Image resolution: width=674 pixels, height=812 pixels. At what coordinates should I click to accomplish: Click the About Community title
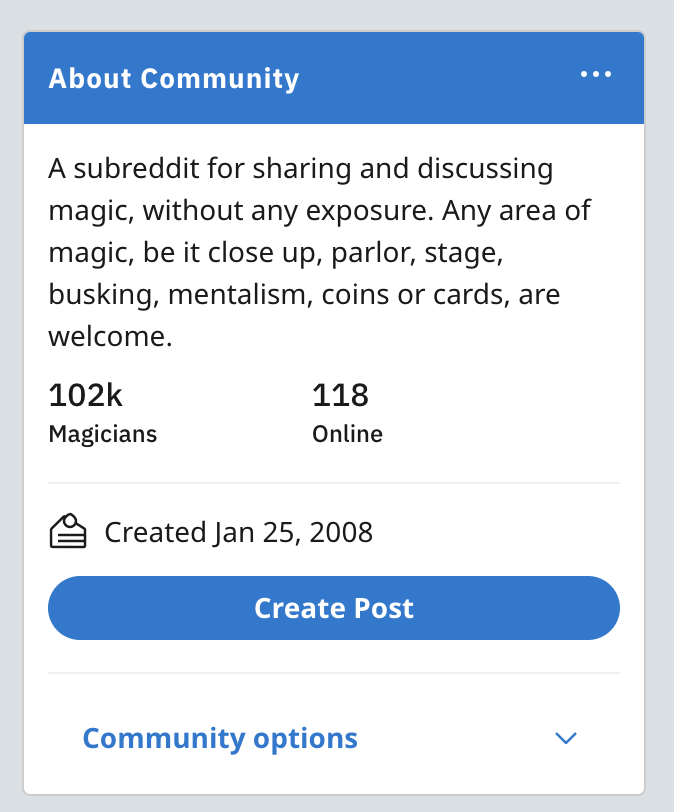[173, 78]
